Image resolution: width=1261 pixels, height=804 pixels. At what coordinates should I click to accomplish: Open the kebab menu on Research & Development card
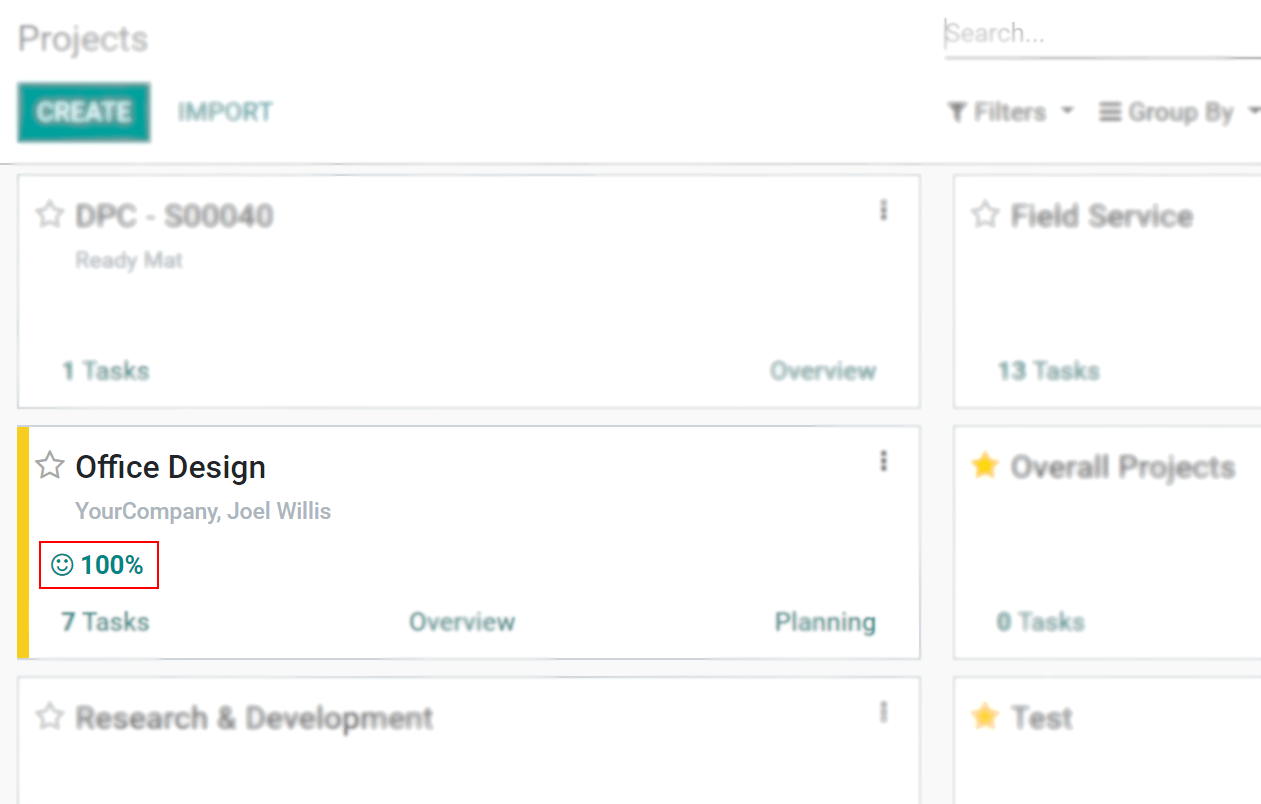point(883,712)
